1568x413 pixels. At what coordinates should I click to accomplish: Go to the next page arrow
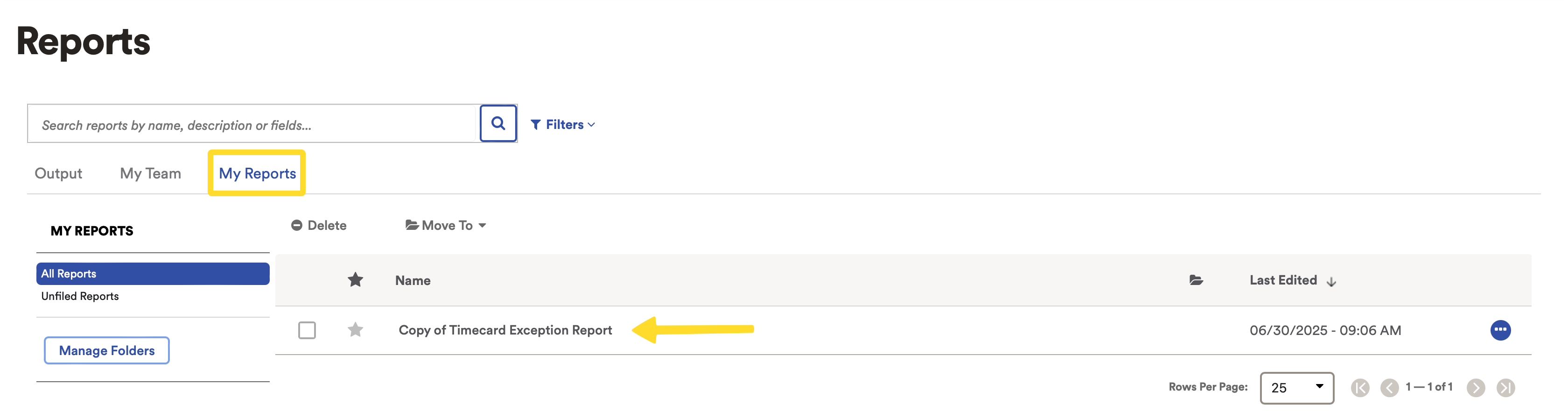[1476, 387]
